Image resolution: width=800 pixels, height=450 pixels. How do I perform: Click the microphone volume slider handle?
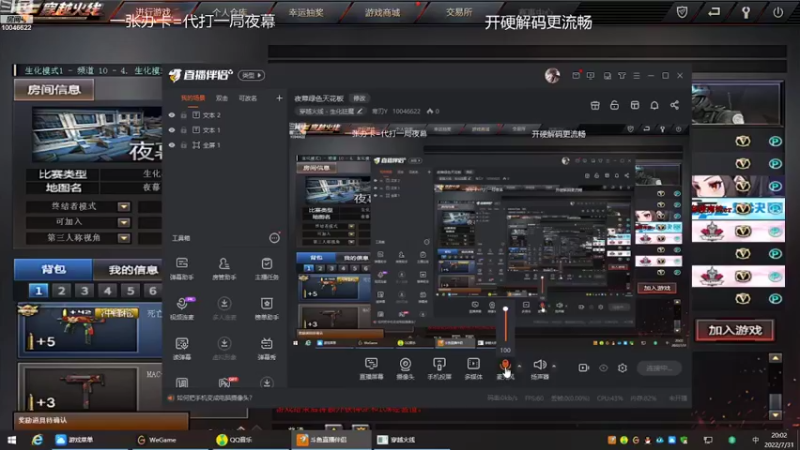click(x=505, y=309)
